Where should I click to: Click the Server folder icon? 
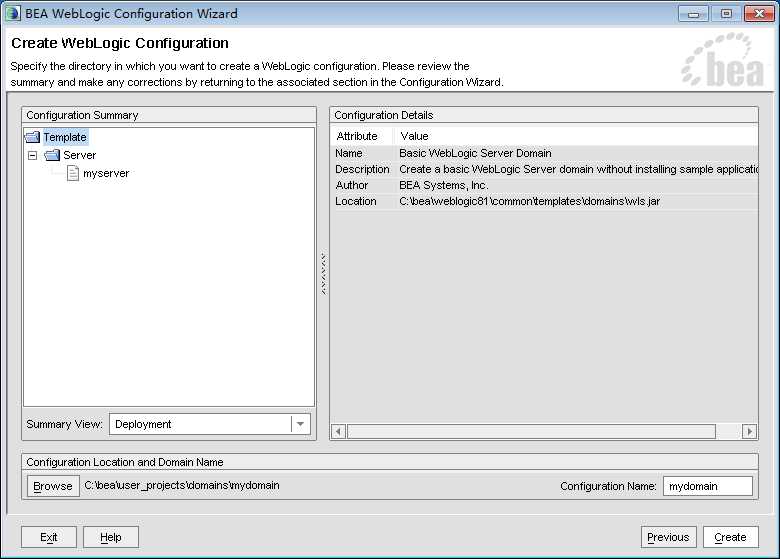pyautogui.click(x=52, y=155)
